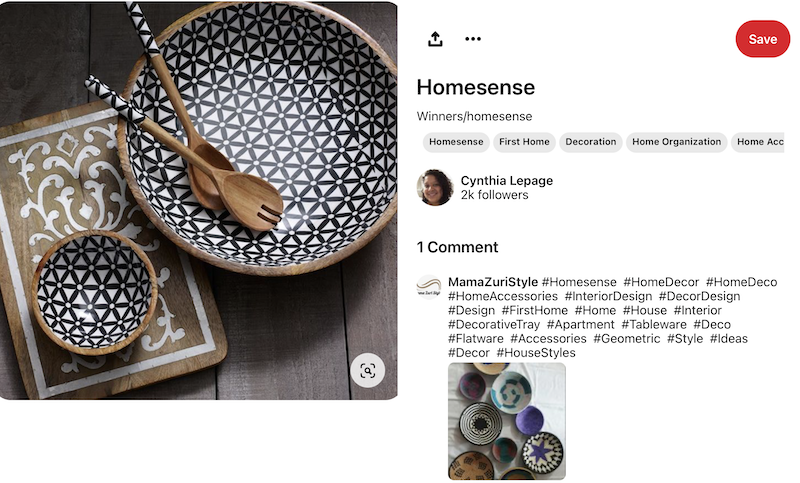Click the visual search lens icon
Viewport: 800px width, 483px height.
point(367,370)
